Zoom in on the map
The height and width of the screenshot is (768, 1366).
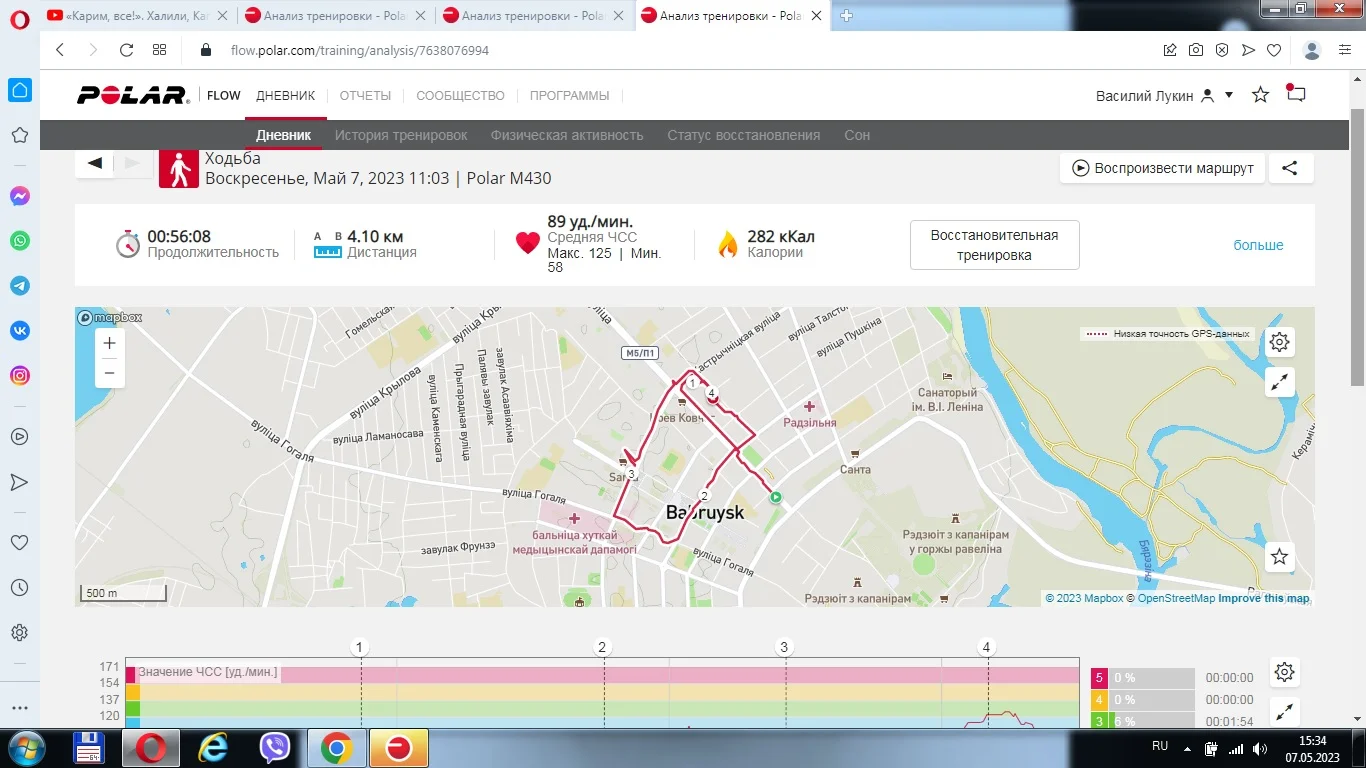point(110,343)
